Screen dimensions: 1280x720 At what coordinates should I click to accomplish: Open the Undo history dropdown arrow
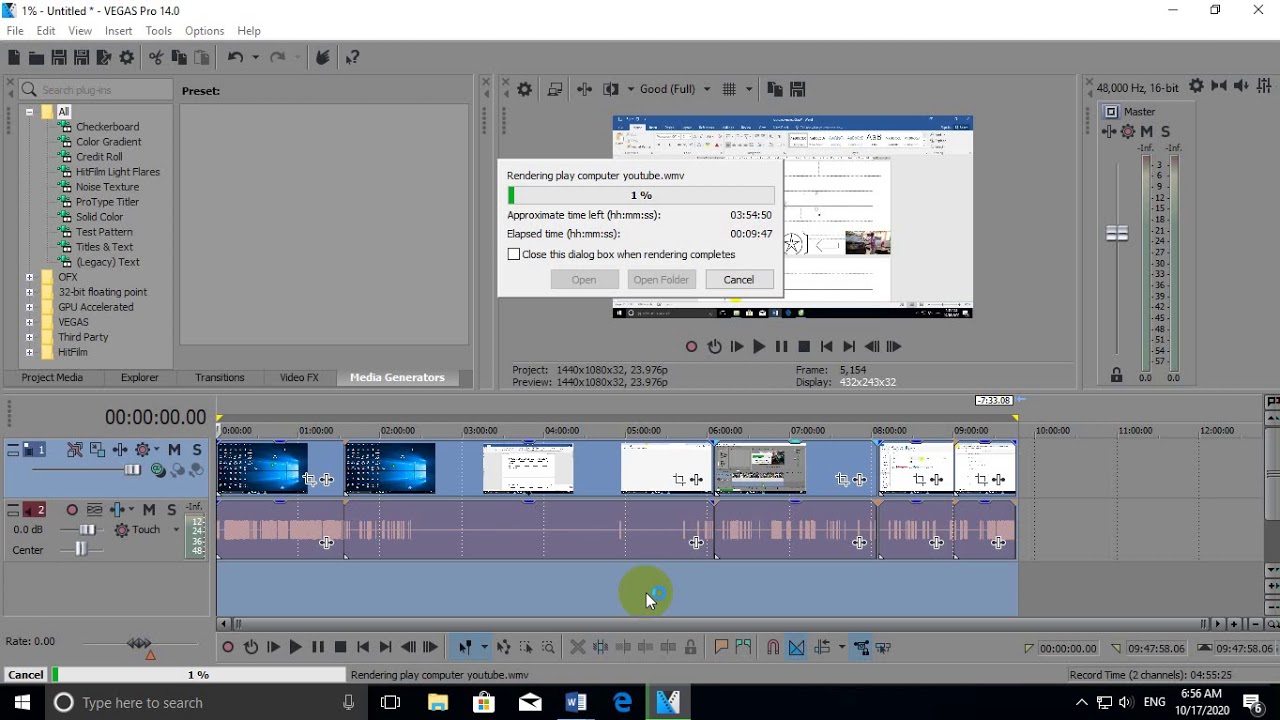click(255, 58)
